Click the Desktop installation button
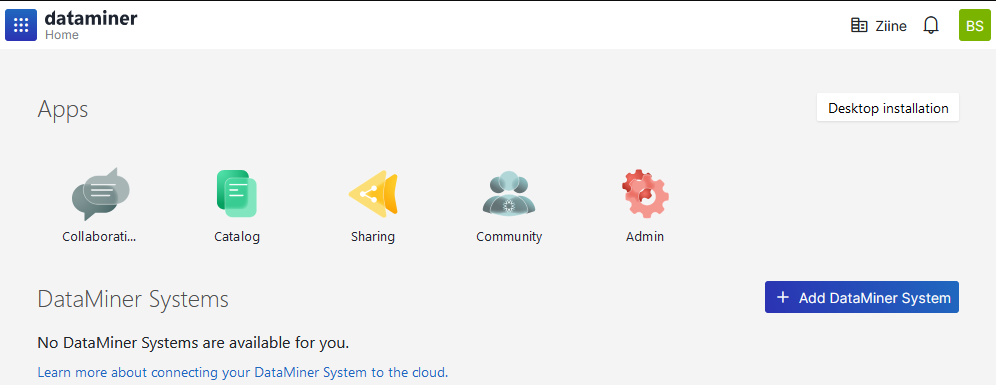Image resolution: width=996 pixels, height=385 pixels. tap(888, 108)
